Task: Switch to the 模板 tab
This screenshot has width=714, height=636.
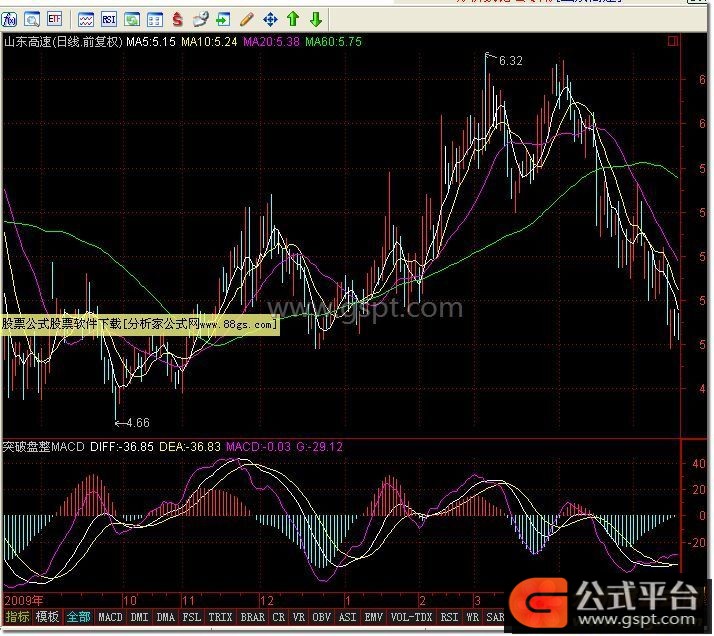Action: (x=47, y=617)
